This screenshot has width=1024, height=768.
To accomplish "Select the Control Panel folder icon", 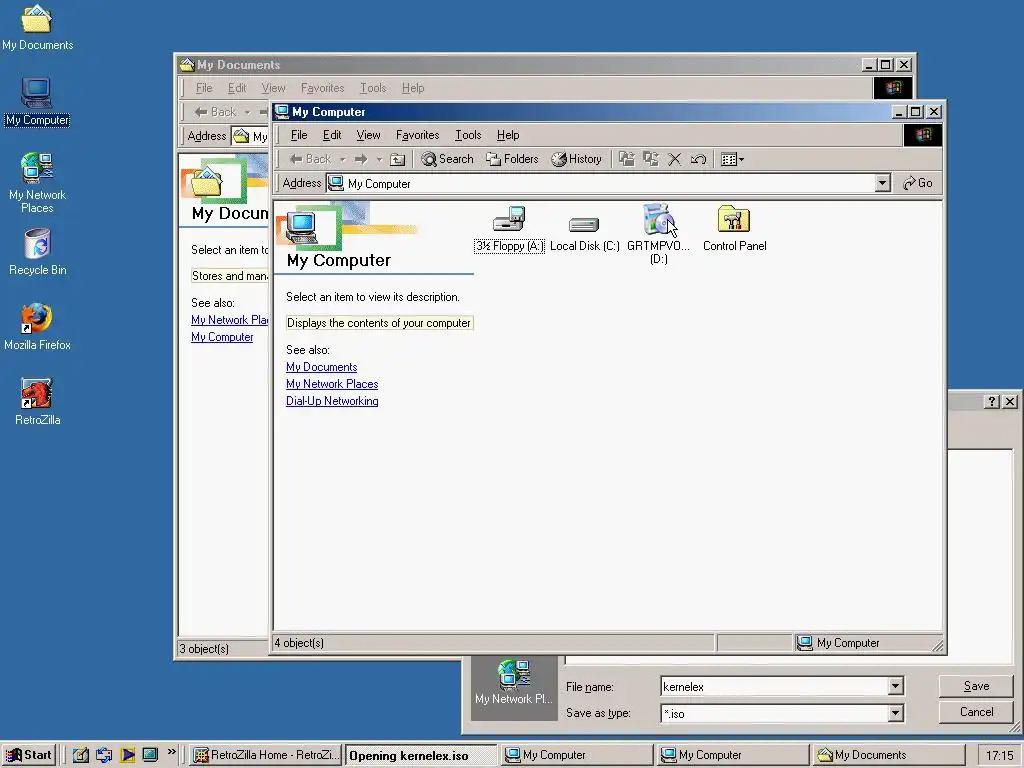I will pos(734,229).
